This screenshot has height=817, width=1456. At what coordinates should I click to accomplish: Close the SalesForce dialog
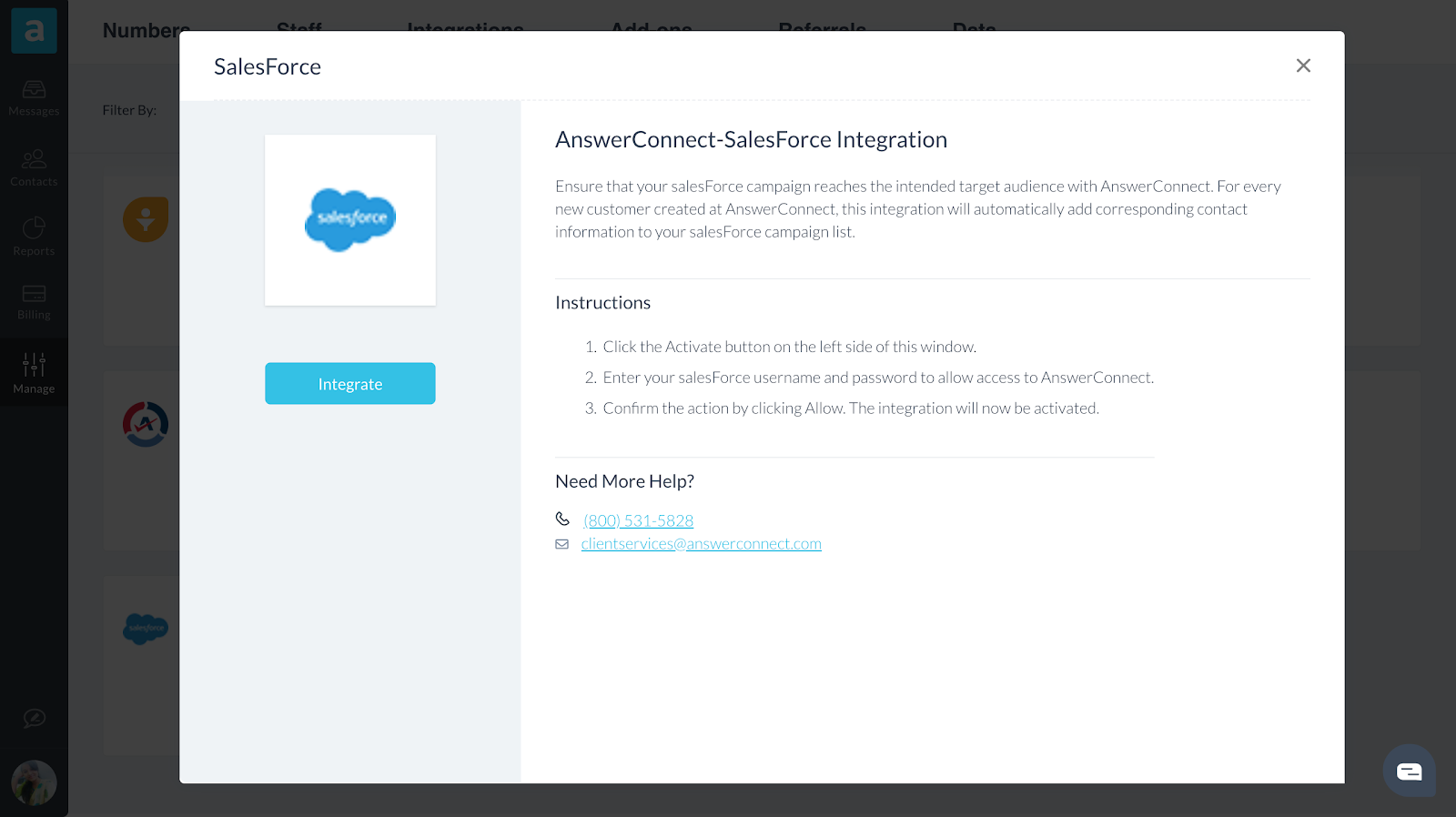[1303, 66]
